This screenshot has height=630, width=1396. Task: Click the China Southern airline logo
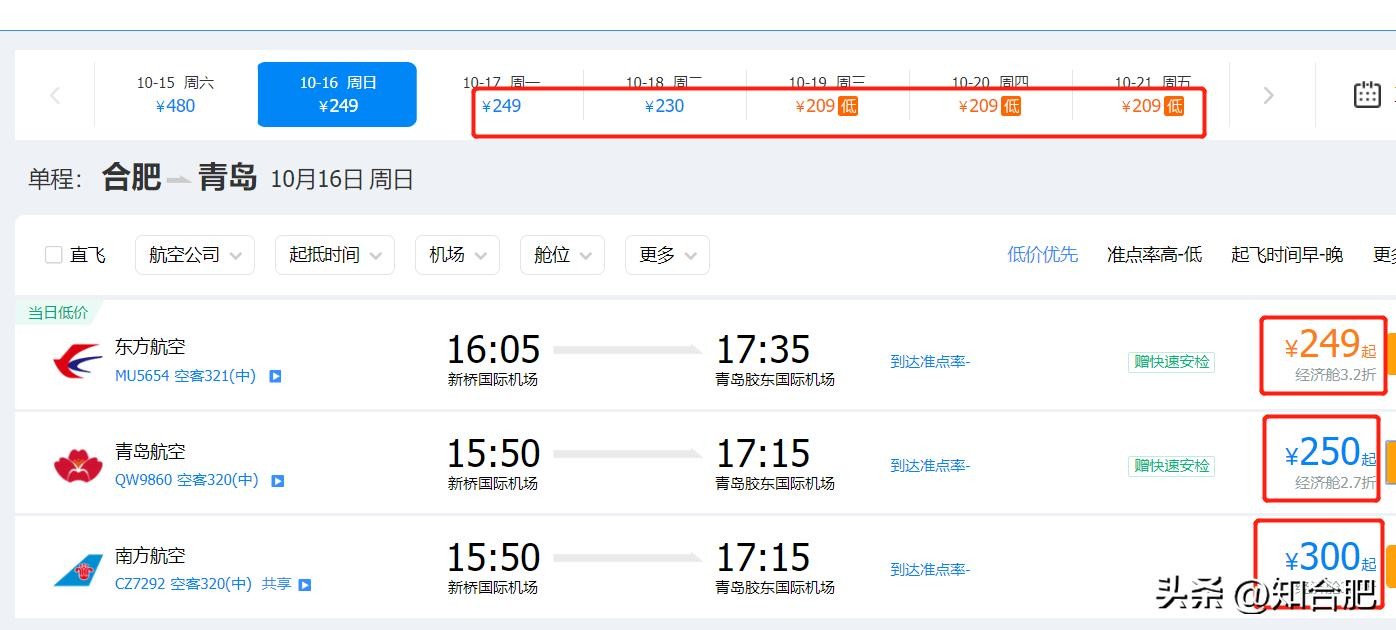click(78, 569)
